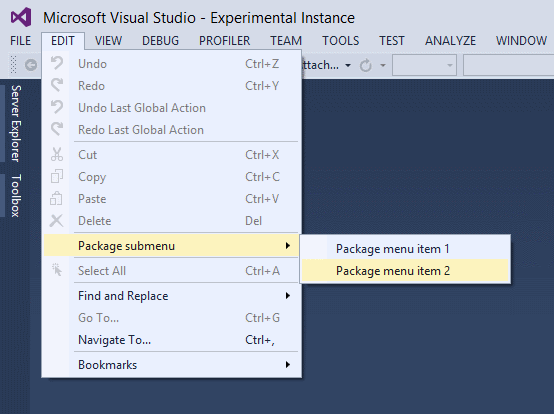Screen dimensions: 554x414
Task: Select Package menu item 1
Action: coord(405,249)
